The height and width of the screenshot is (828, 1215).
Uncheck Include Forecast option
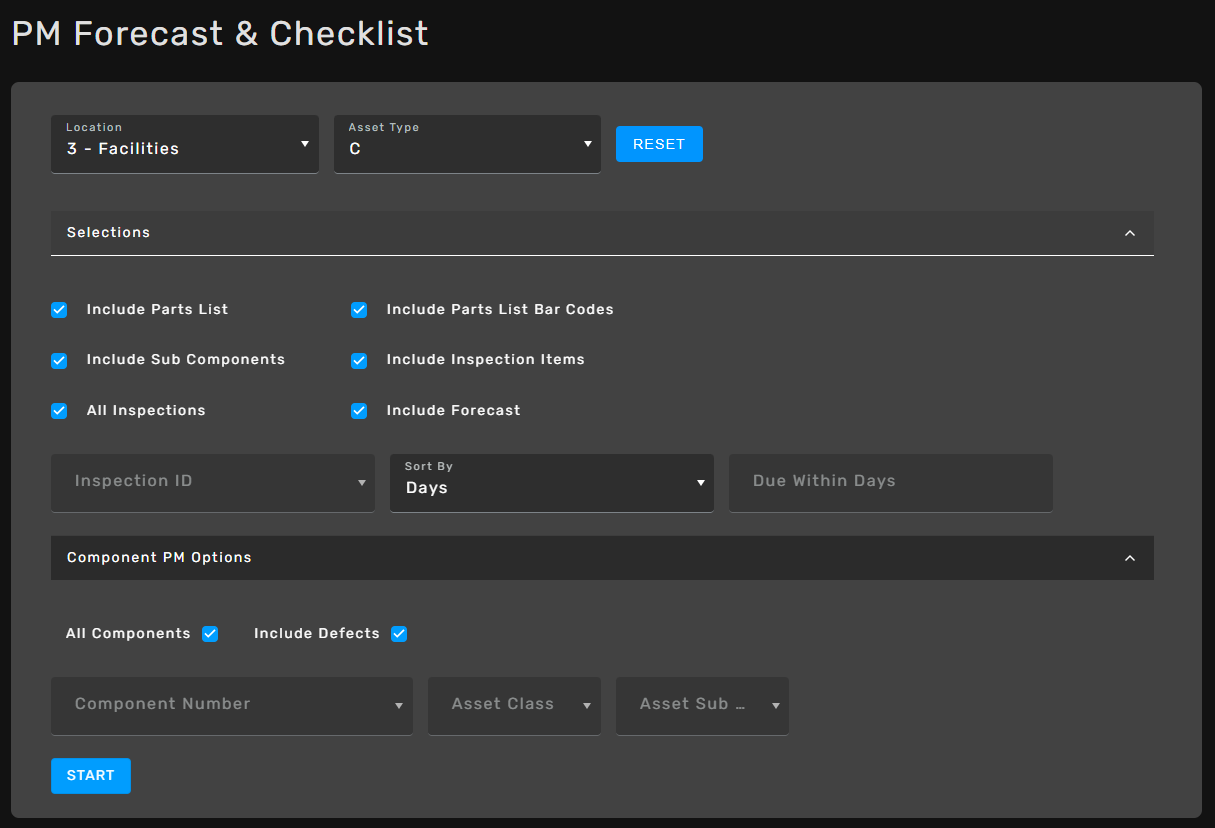click(359, 411)
